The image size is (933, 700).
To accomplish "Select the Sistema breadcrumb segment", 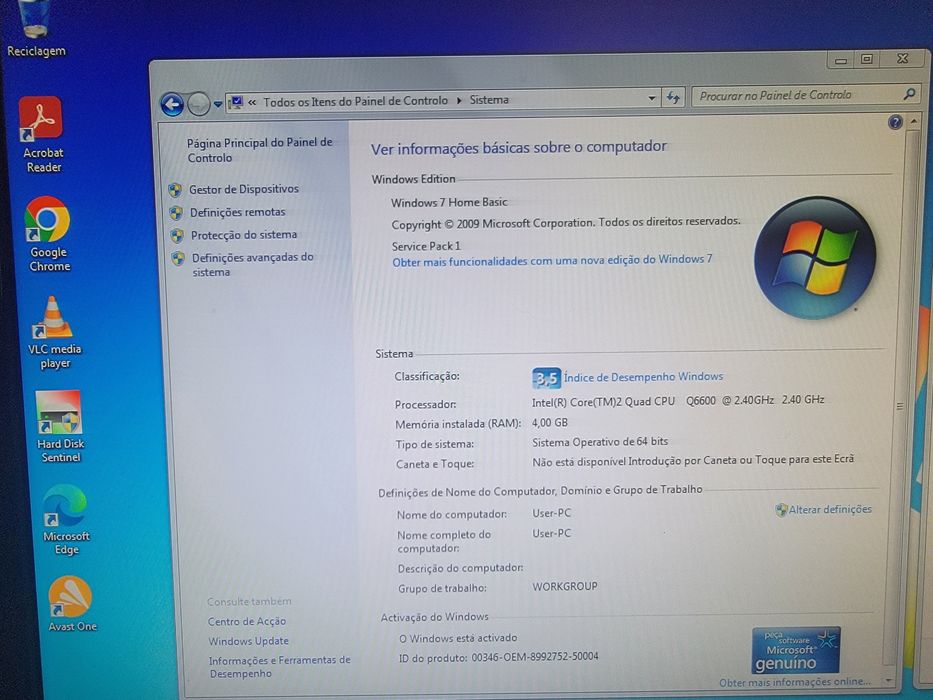I will [489, 99].
